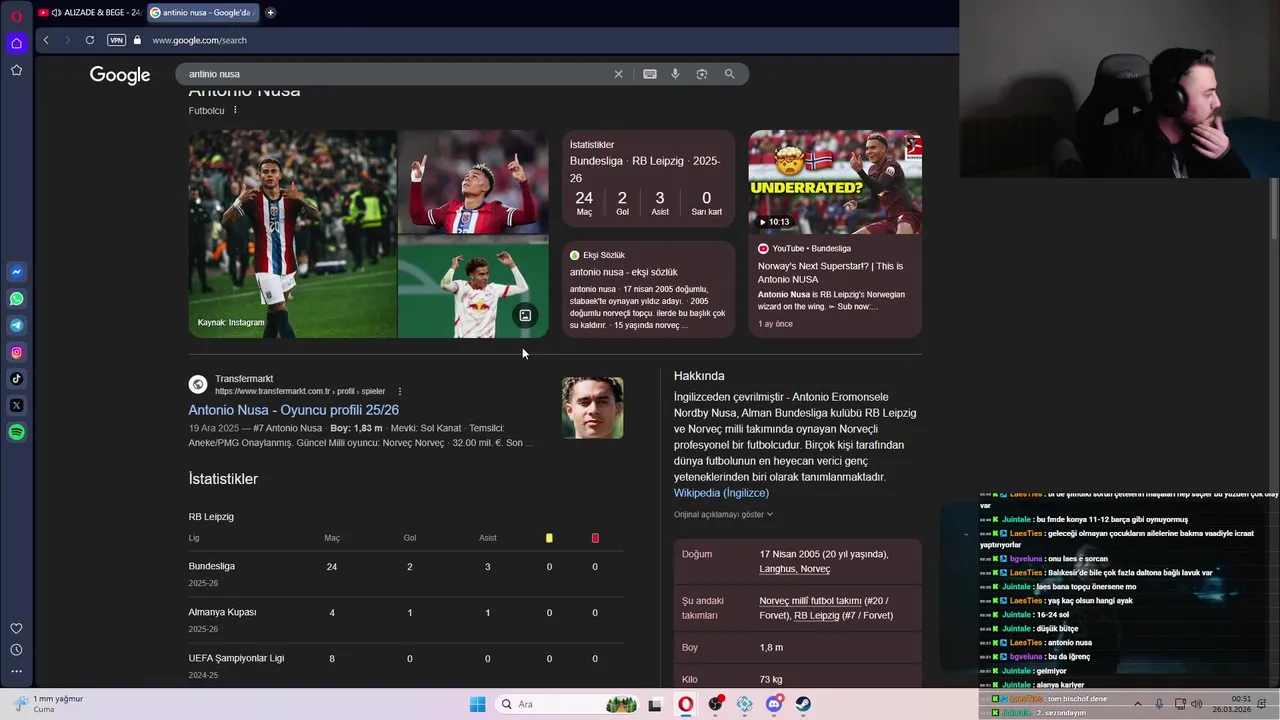The width and height of the screenshot is (1280, 720).
Task: Show hidden tray icons chevron
Action: coord(1137,704)
